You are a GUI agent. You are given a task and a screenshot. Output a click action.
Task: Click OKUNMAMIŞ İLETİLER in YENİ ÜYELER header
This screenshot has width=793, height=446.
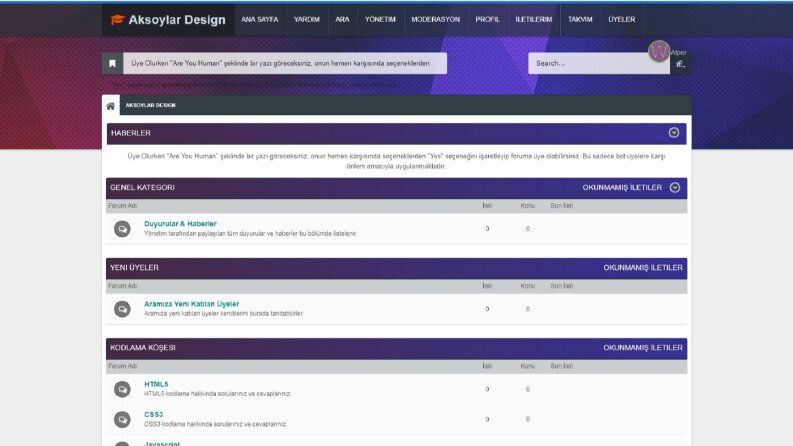tap(643, 267)
